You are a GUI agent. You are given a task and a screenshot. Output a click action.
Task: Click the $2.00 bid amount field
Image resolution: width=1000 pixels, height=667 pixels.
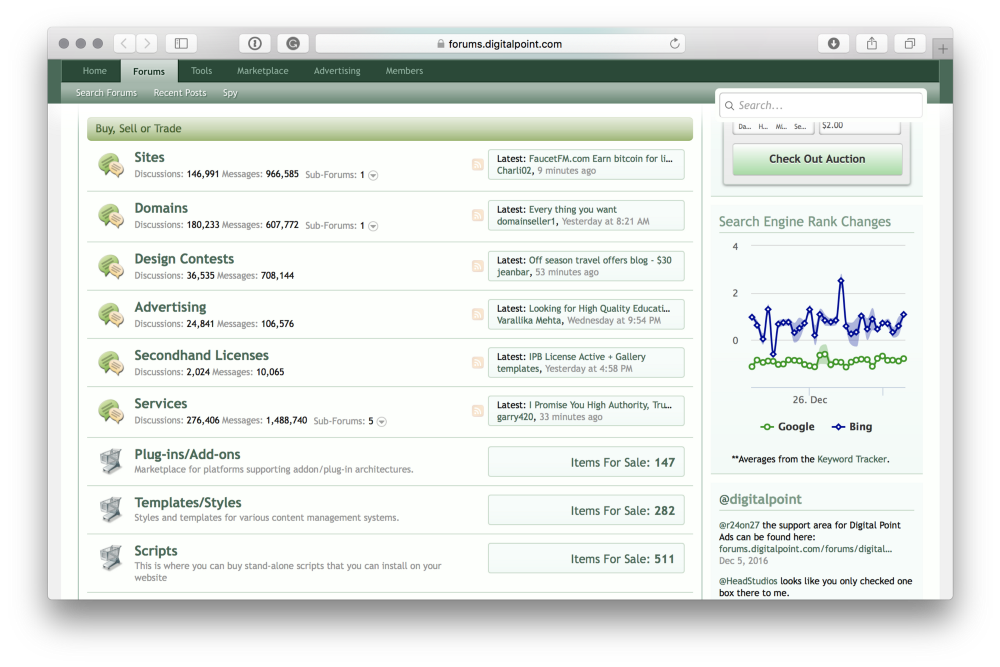pos(859,126)
